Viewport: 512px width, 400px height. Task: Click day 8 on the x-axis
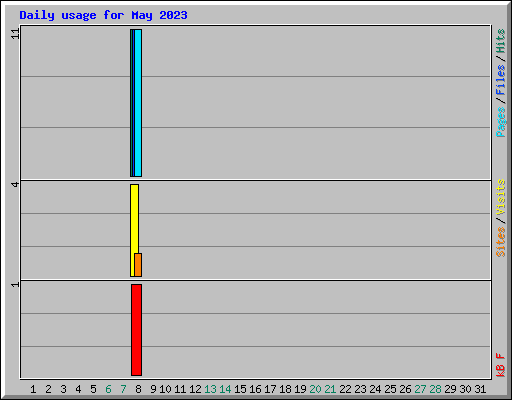click(x=138, y=389)
